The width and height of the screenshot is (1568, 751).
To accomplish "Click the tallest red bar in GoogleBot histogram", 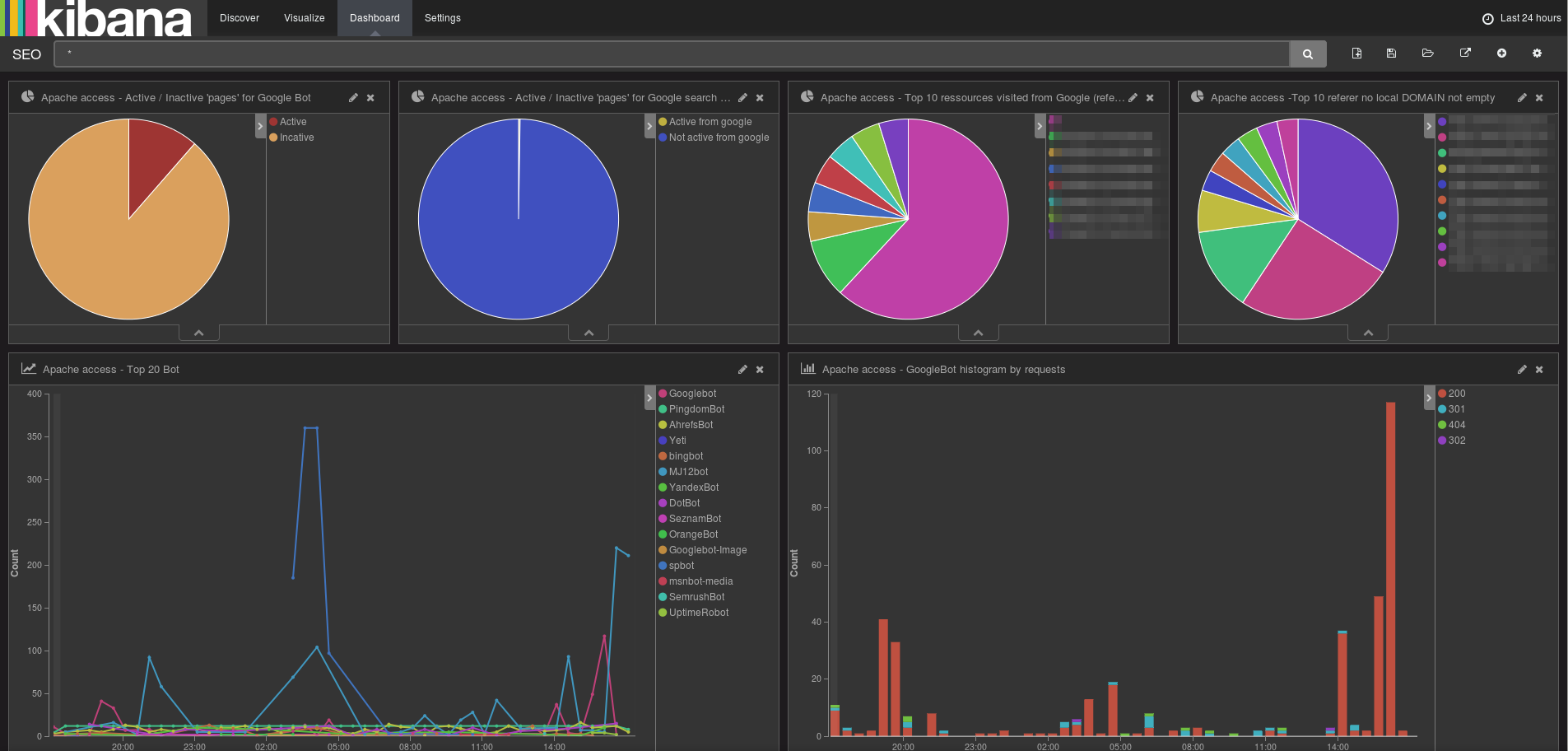I will pyautogui.click(x=1390, y=568).
